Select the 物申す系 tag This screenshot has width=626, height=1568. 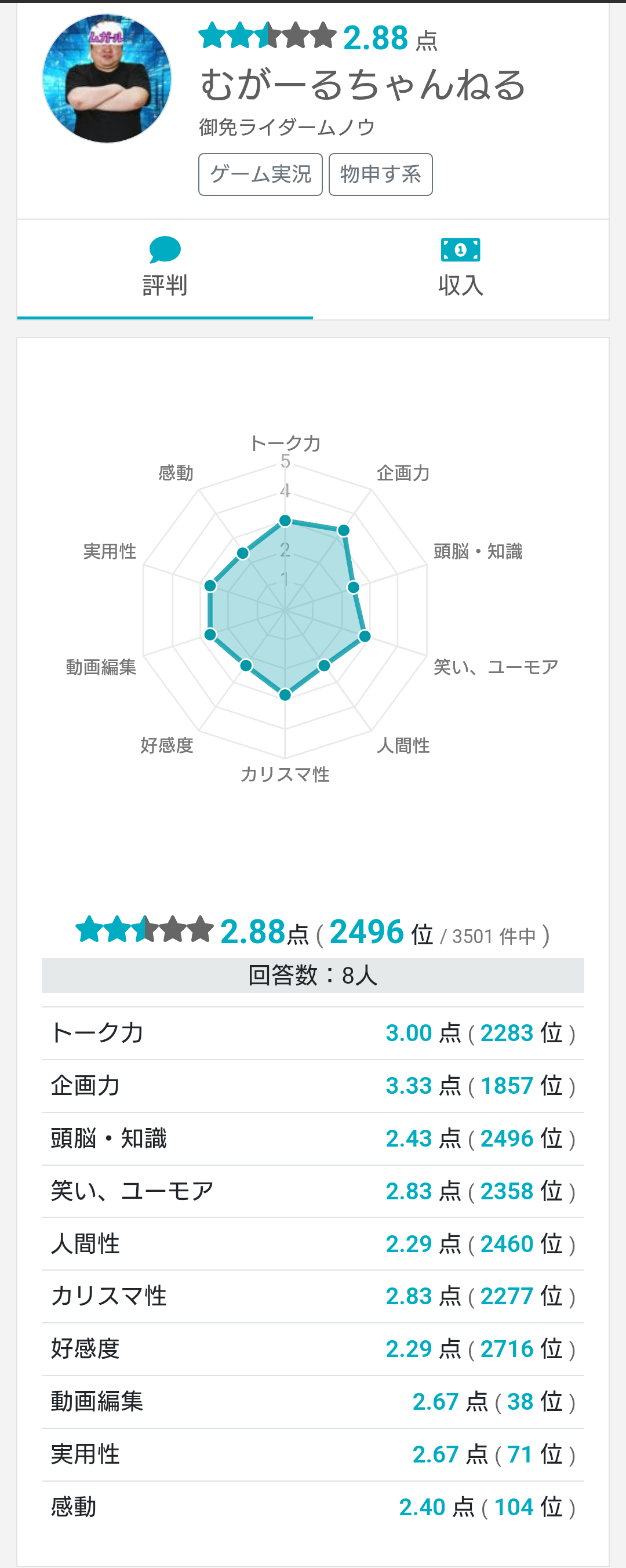click(x=381, y=174)
